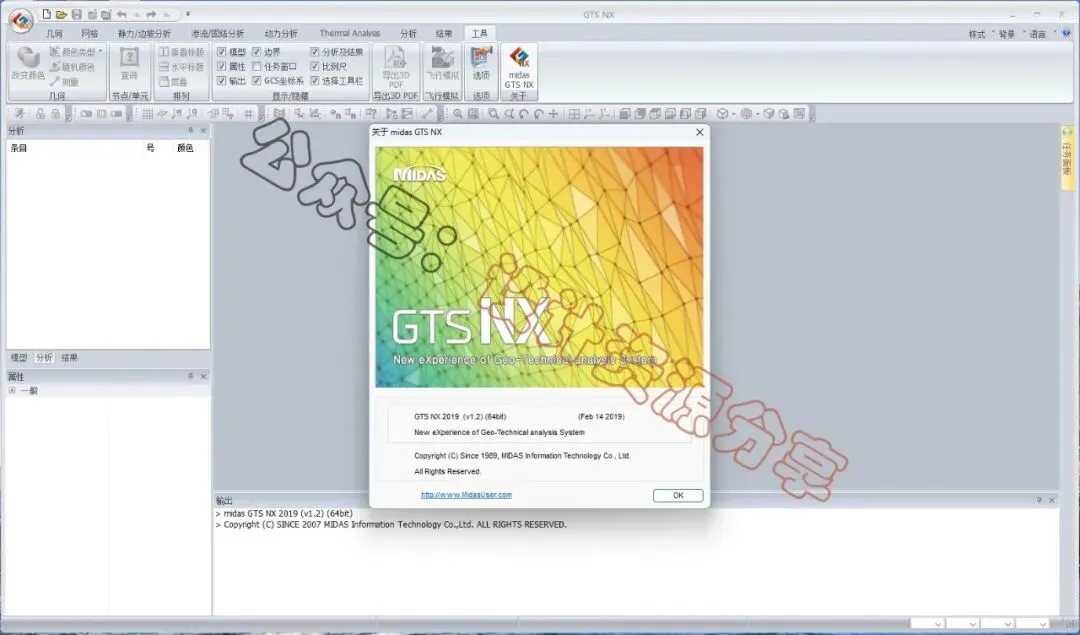This screenshot has width=1080, height=635.
Task: Click the 颜色 column header in 分析 panel
Action: (x=185, y=148)
